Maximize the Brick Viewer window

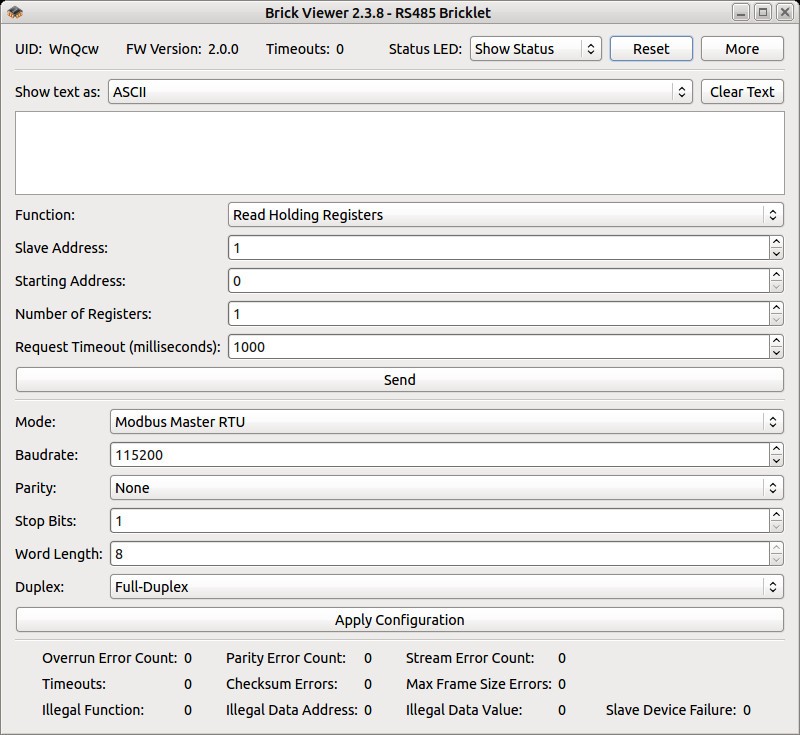click(x=763, y=12)
